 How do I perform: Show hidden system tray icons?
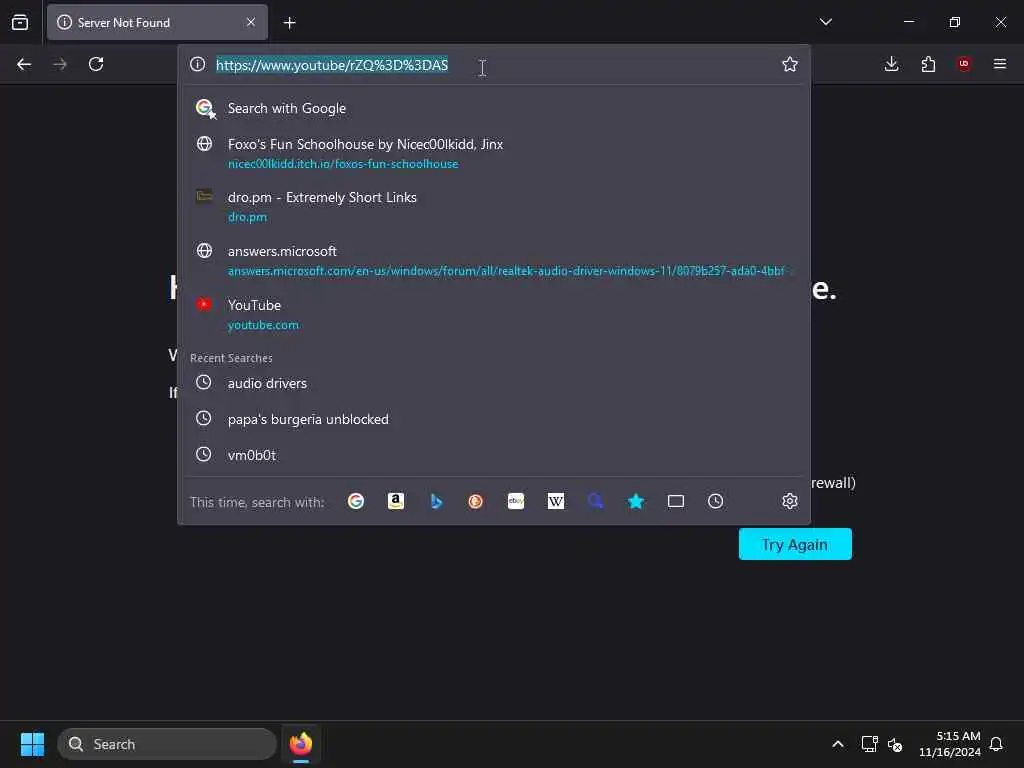(838, 744)
